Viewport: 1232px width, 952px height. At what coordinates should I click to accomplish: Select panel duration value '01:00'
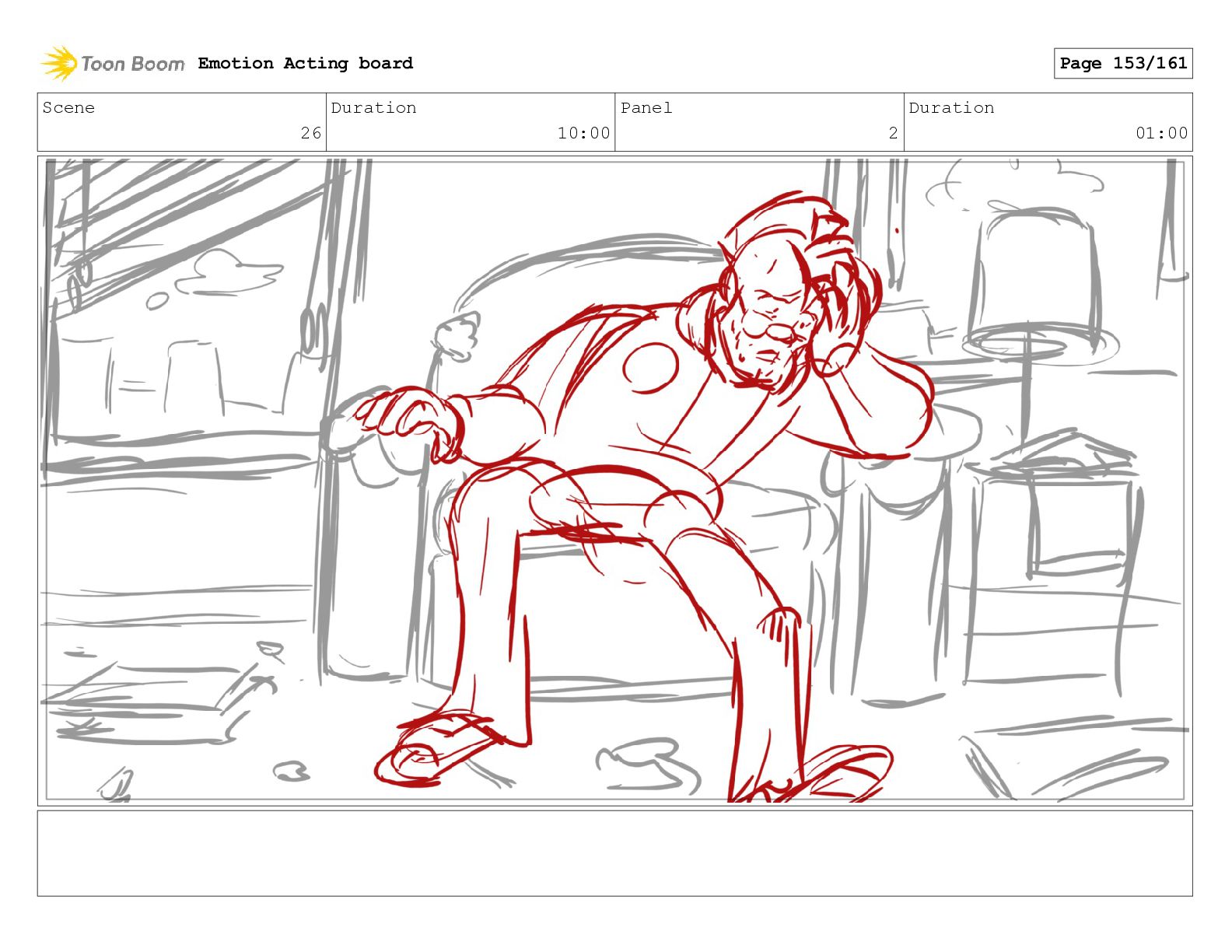click(1162, 133)
